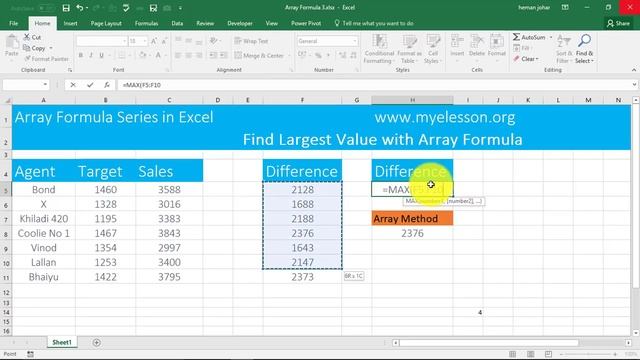Add new sheet with plus icon
The image size is (640, 360).
(97, 342)
